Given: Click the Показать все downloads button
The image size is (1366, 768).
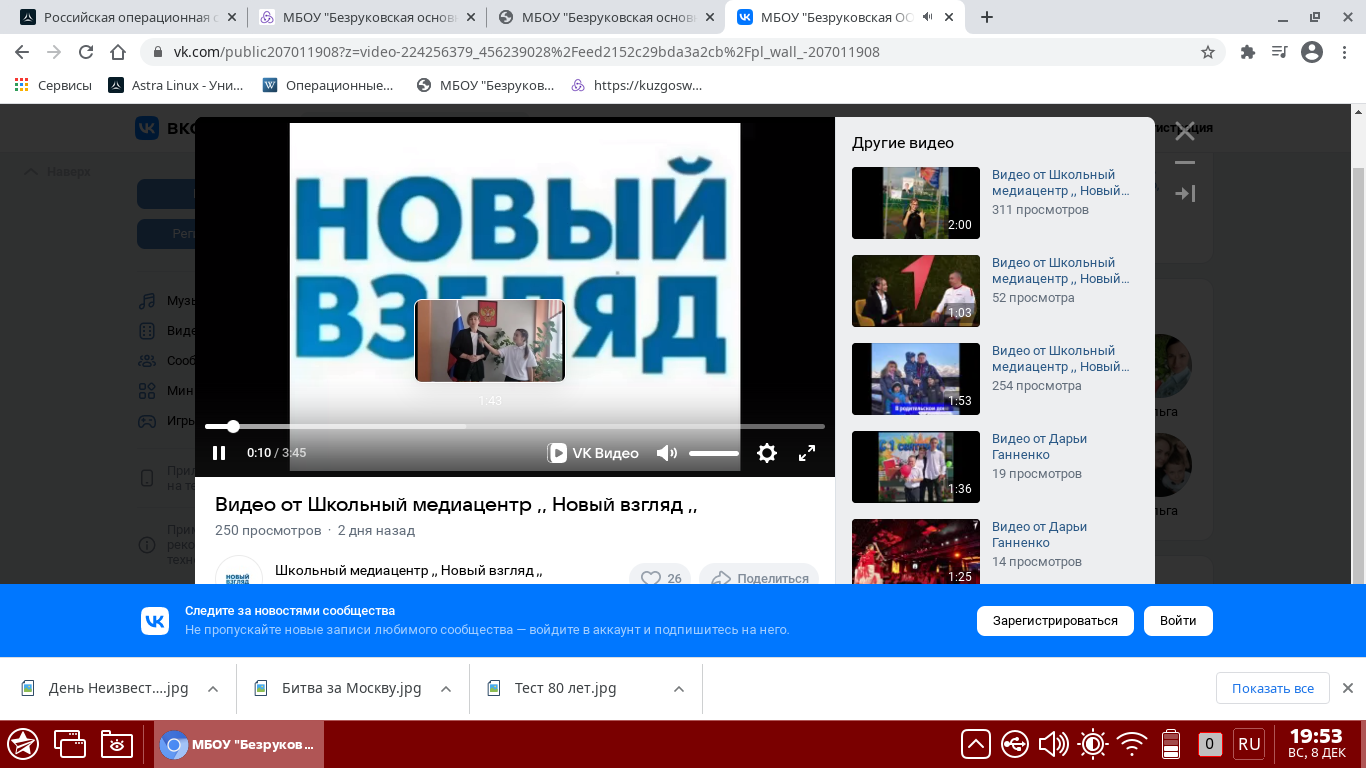Looking at the screenshot, I should pos(1272,688).
